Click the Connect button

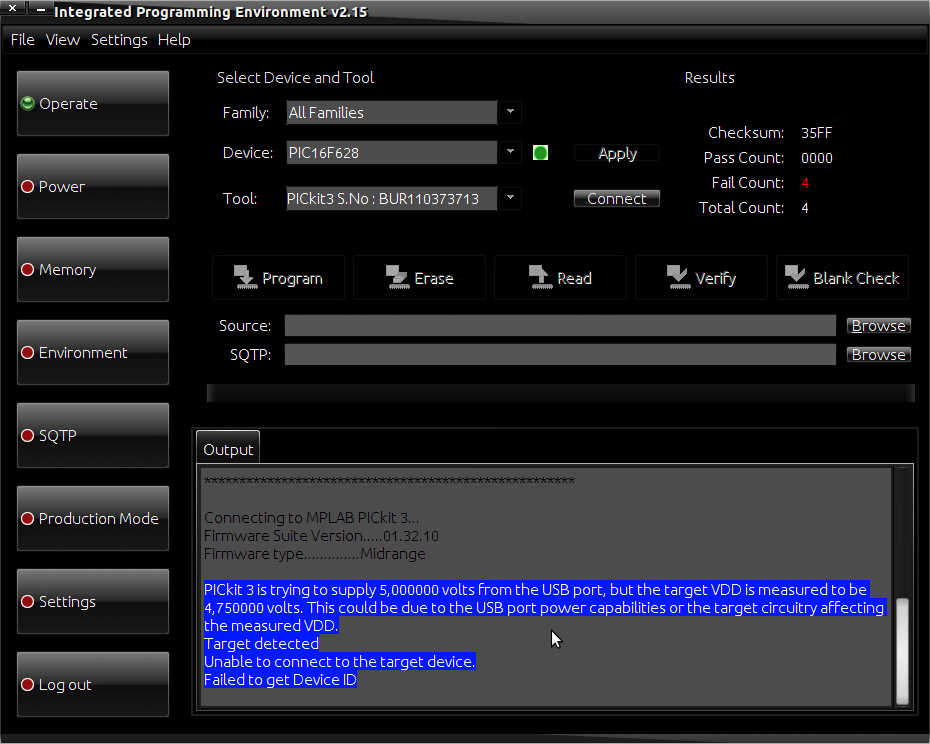[x=617, y=198]
